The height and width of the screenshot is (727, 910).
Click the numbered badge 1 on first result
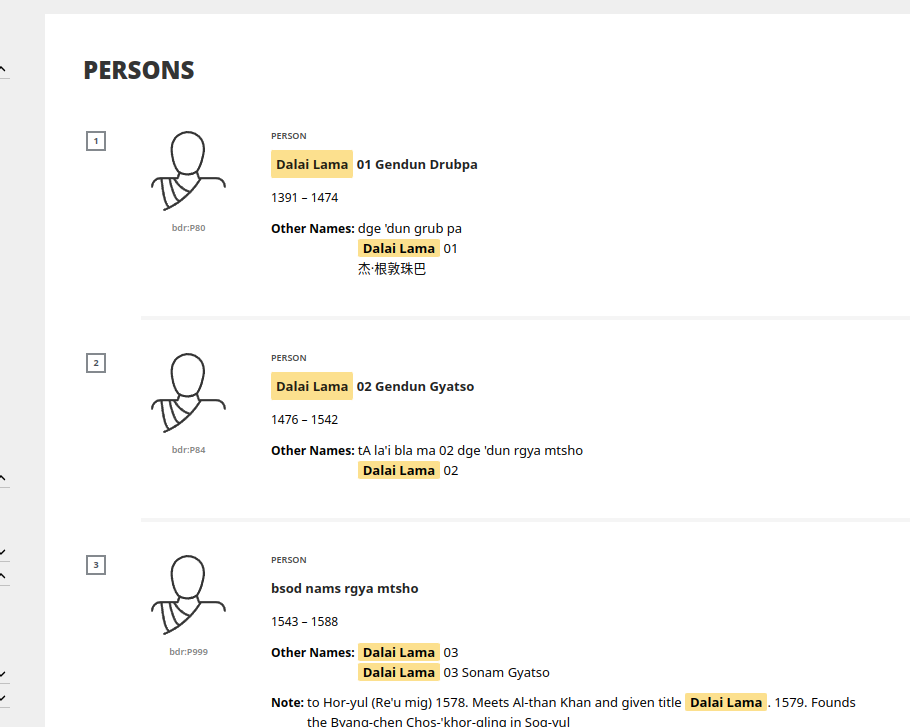(x=96, y=140)
